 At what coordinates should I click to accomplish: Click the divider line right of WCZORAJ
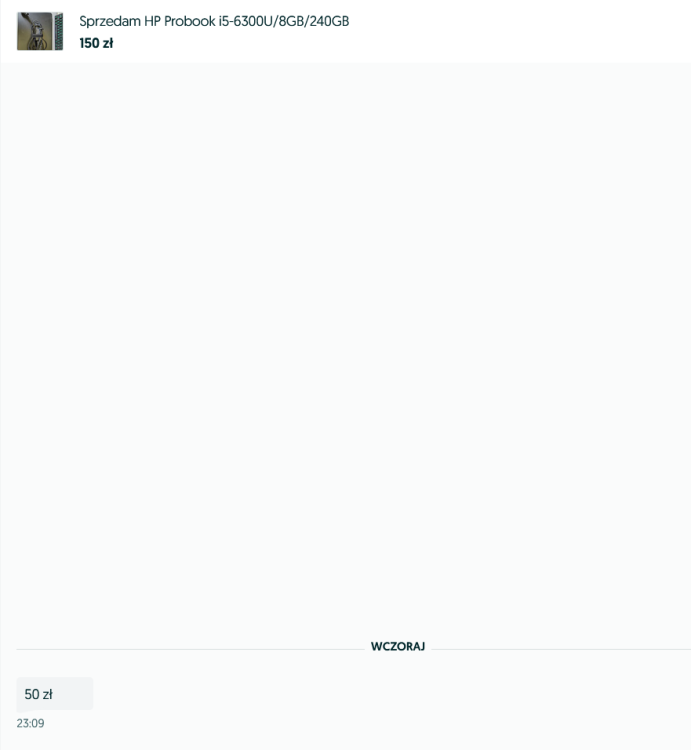coord(561,650)
